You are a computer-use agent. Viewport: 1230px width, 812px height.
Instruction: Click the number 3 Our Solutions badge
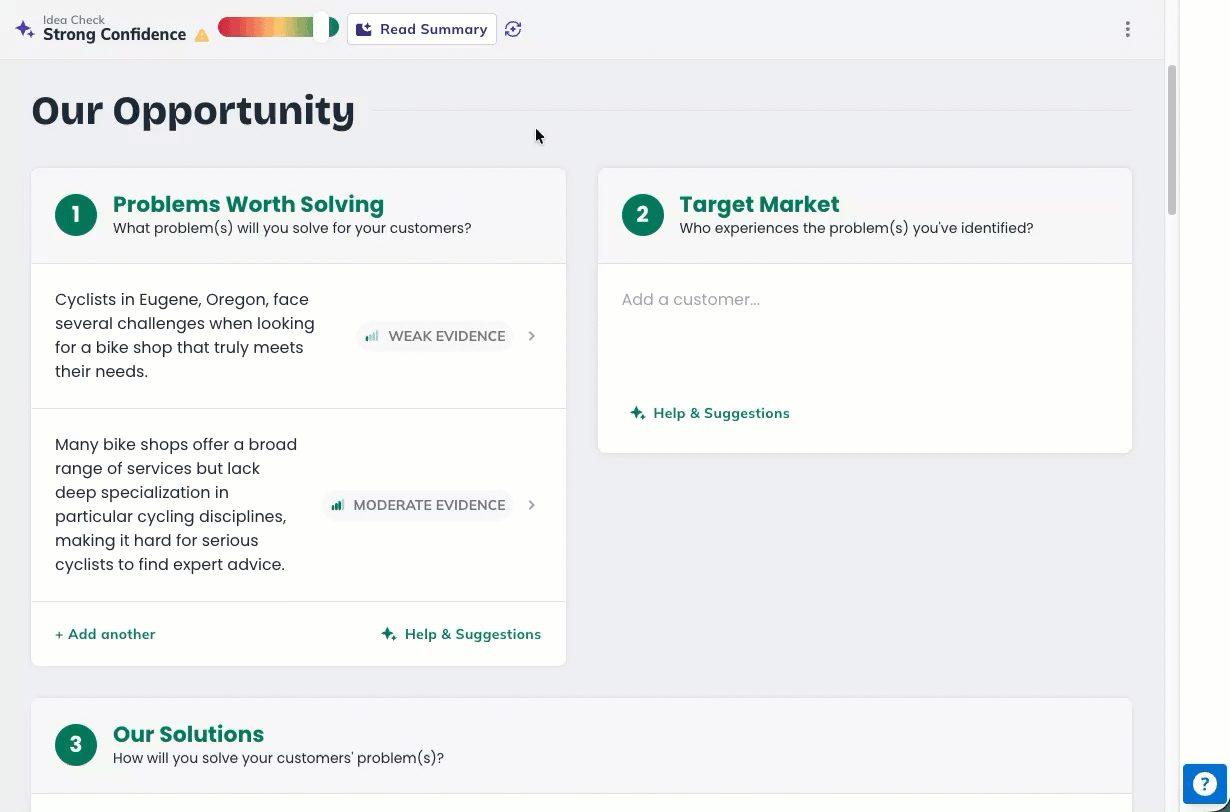76,745
